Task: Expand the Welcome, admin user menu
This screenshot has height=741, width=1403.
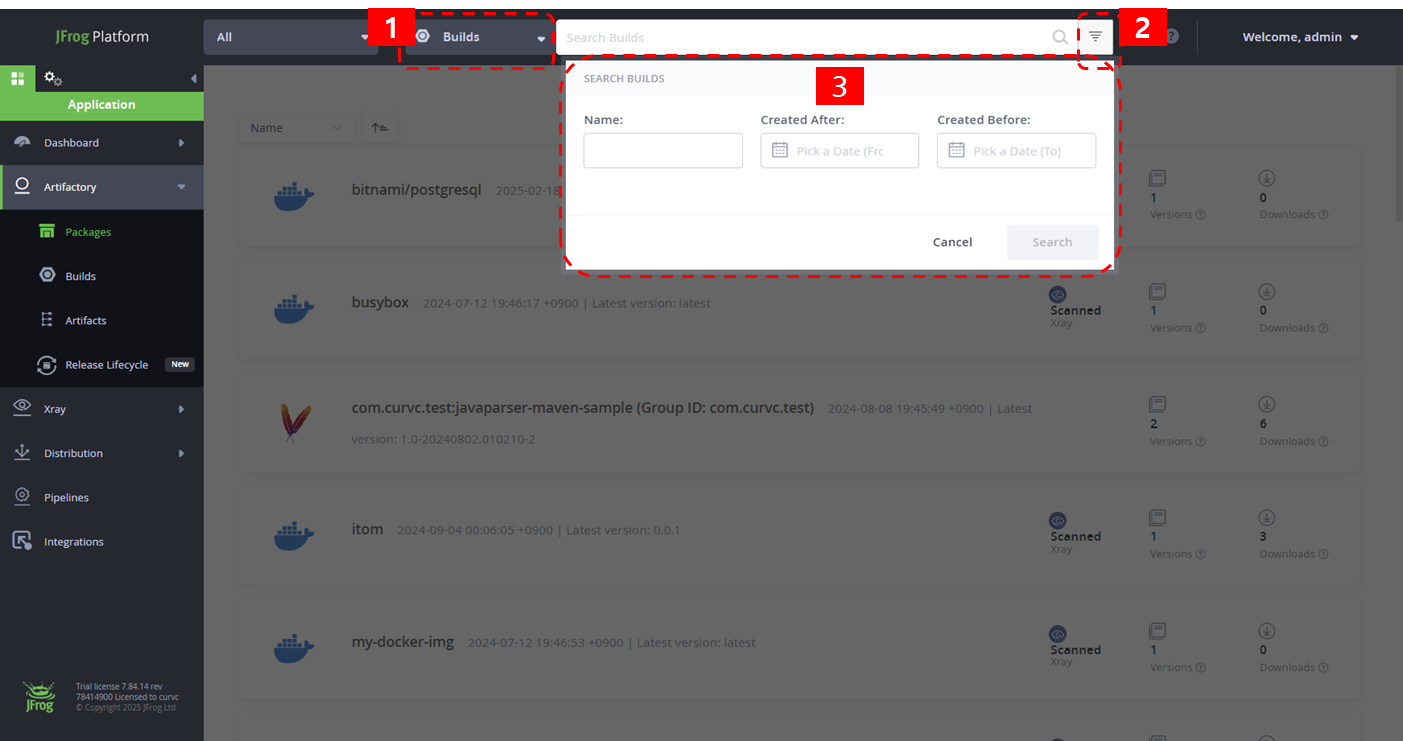Action: click(1300, 37)
